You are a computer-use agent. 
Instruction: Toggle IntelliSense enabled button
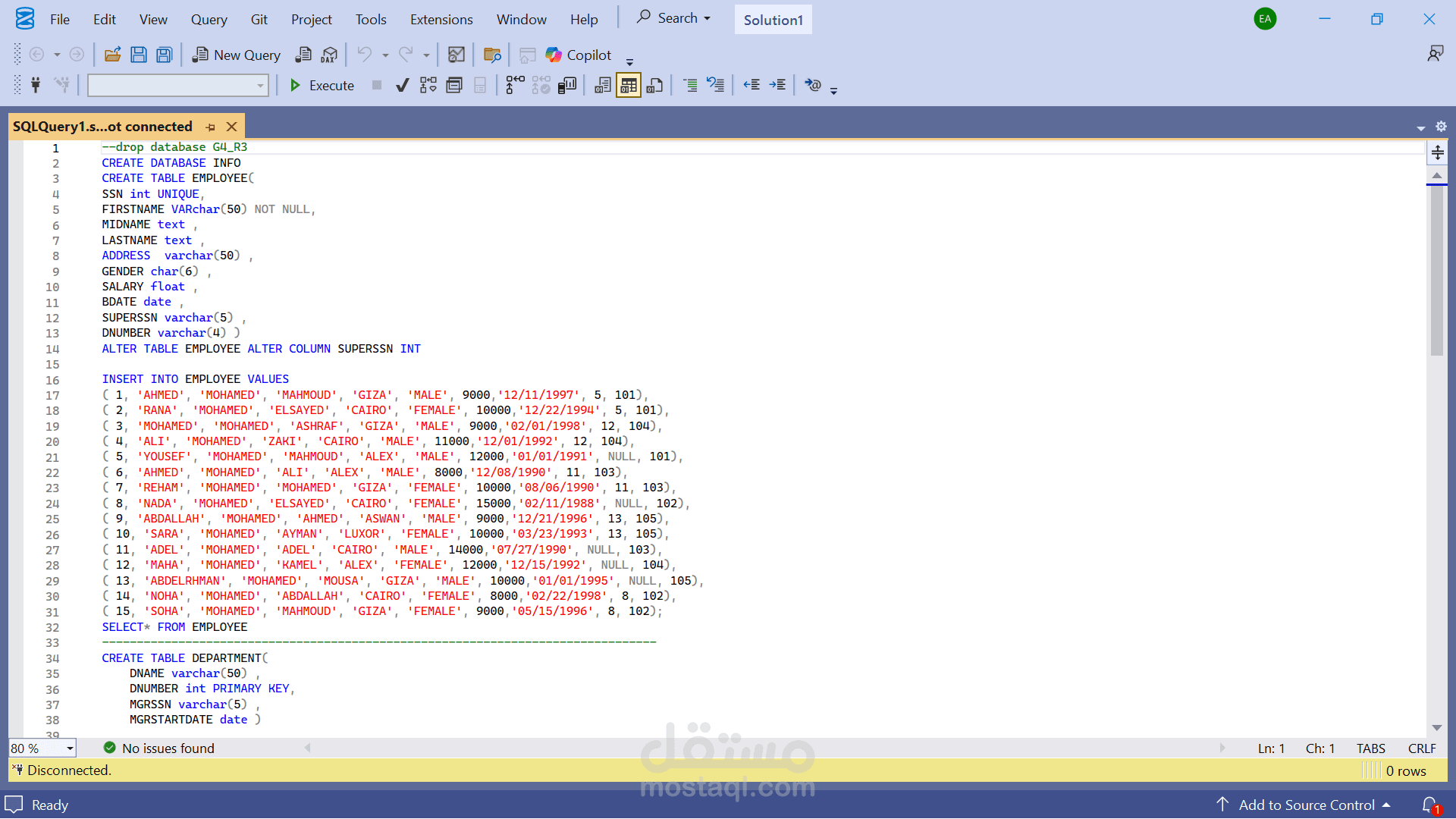480,85
